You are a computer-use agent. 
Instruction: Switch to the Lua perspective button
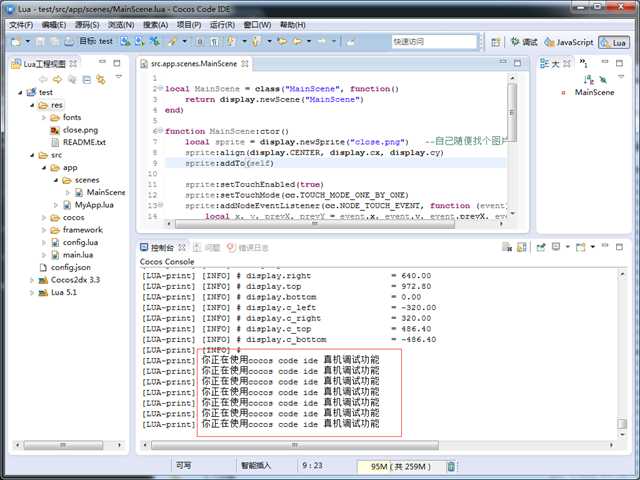[614, 42]
